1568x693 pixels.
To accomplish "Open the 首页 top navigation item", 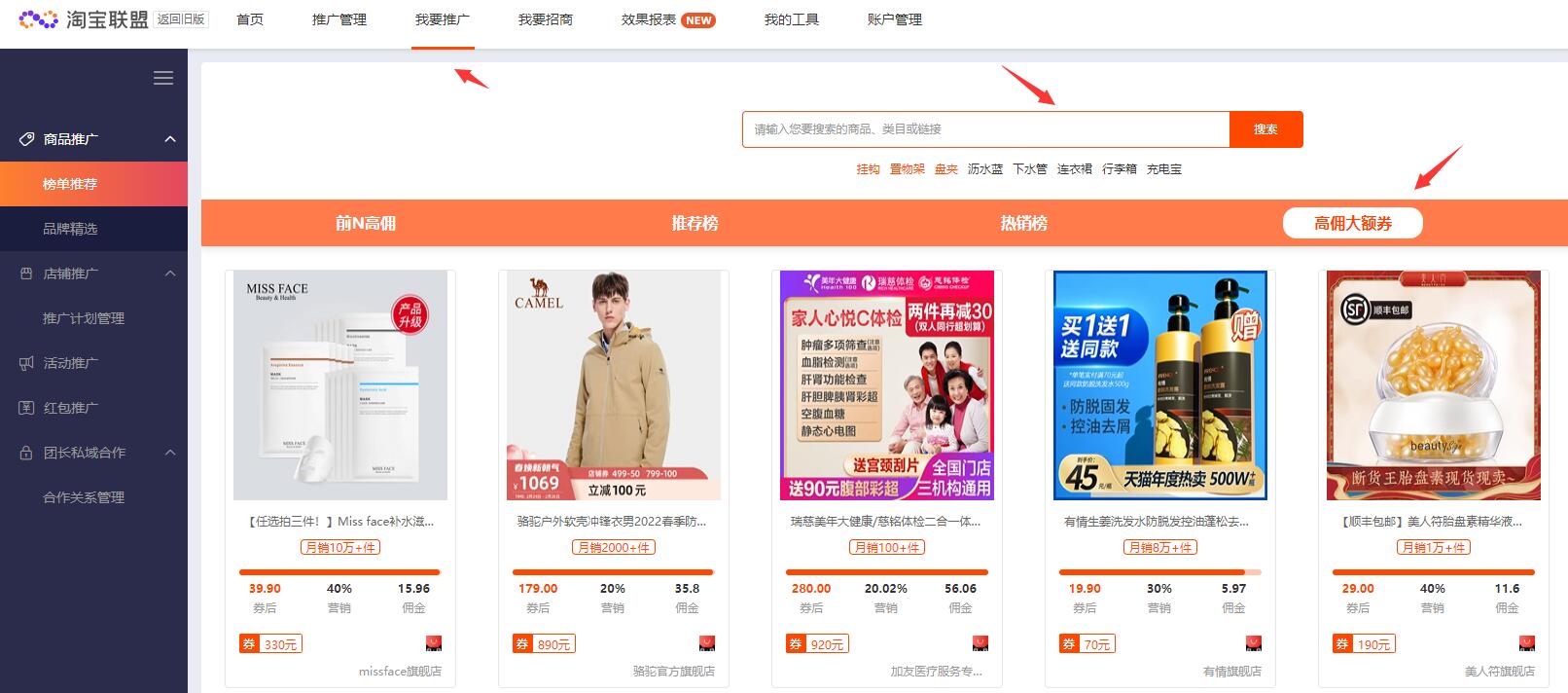I will [250, 19].
